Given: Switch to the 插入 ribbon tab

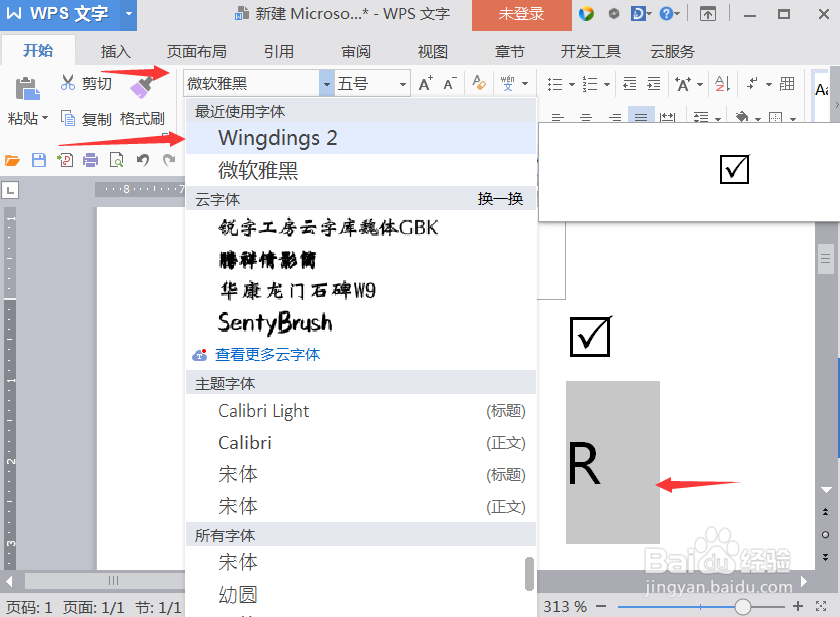Looking at the screenshot, I should [x=115, y=51].
